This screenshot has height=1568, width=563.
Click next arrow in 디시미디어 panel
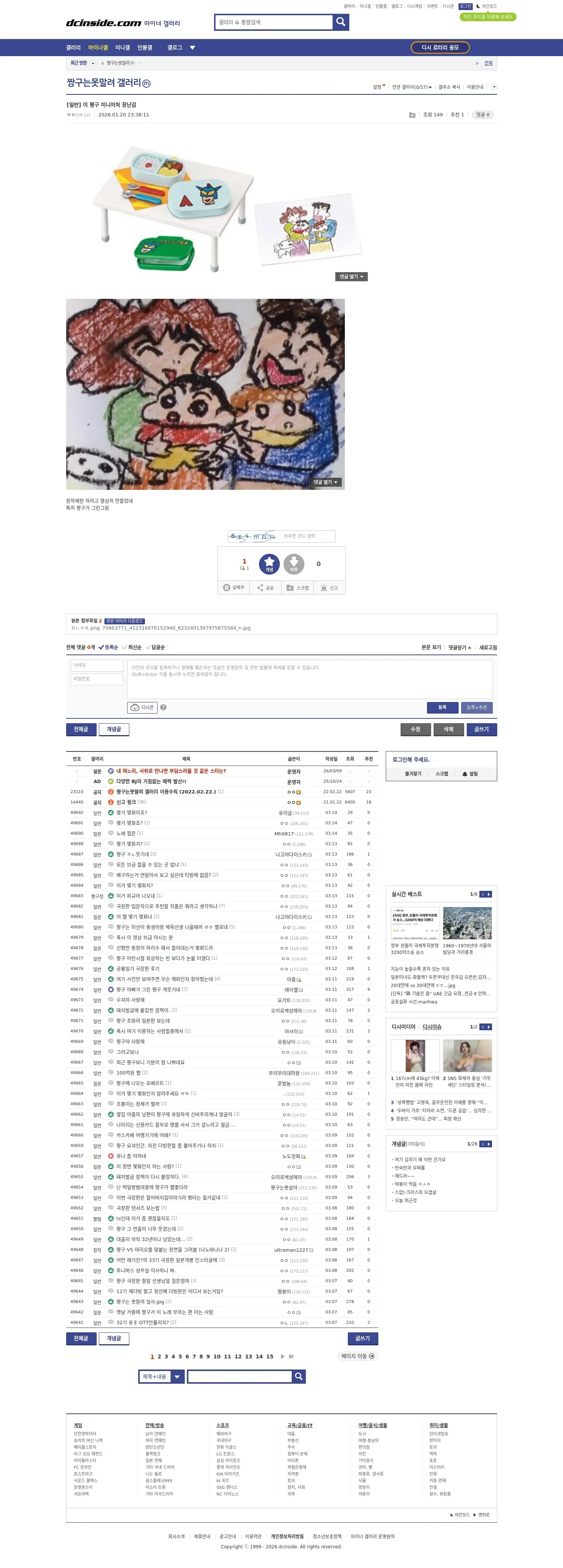489,1027
